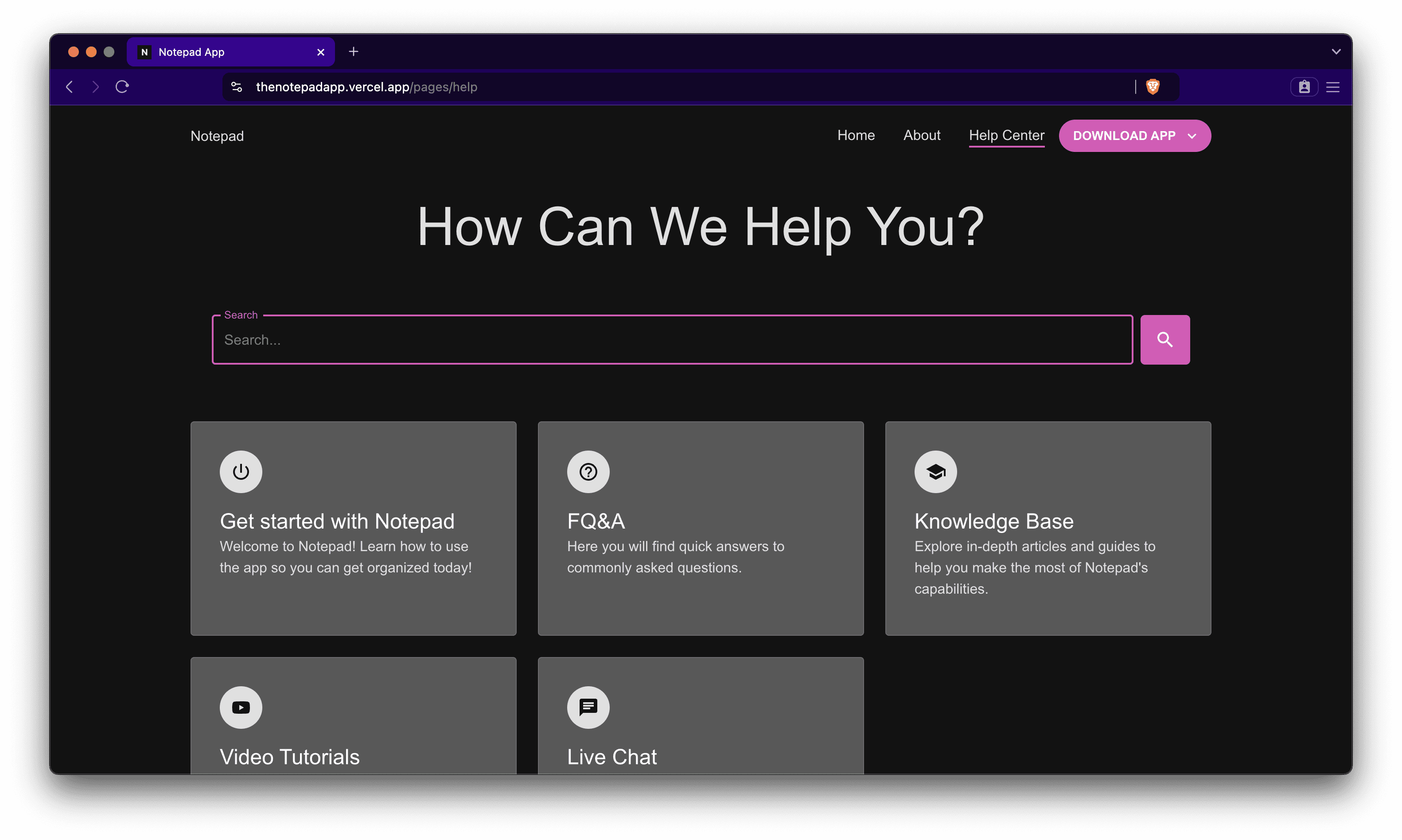Open site settings icon in address bar
The width and height of the screenshot is (1402, 840).
click(237, 86)
